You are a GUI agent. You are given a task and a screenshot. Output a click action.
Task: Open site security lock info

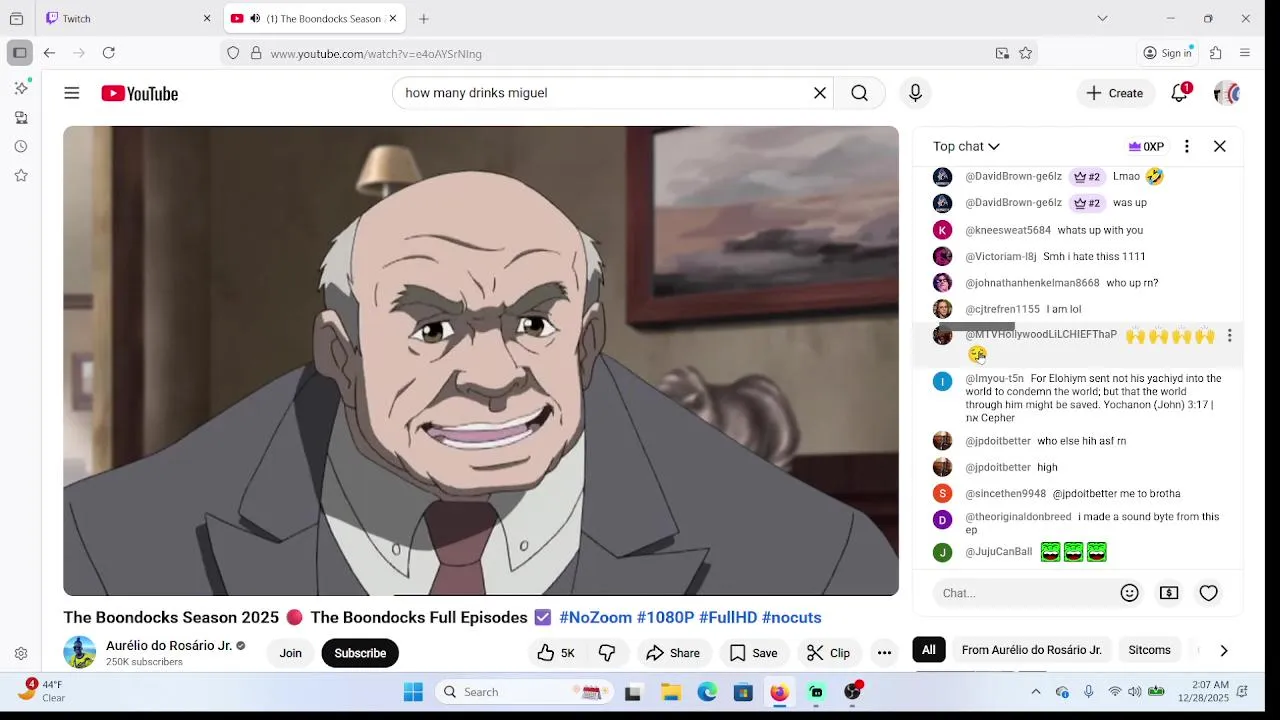tap(256, 53)
